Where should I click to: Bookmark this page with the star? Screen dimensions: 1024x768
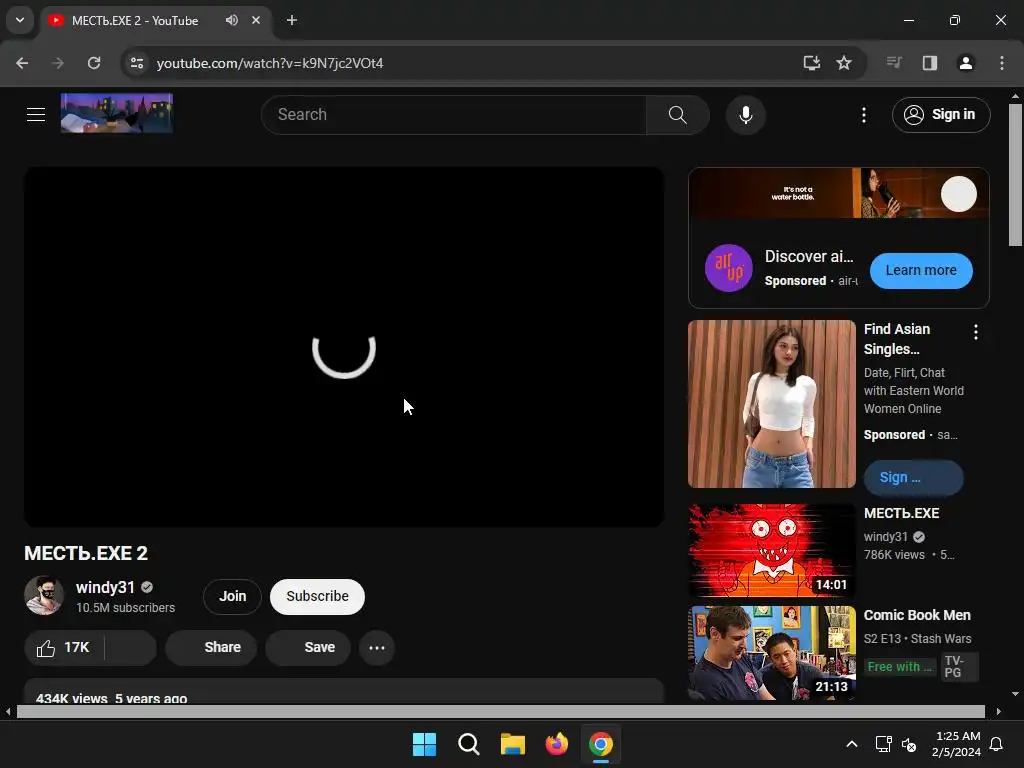click(844, 63)
